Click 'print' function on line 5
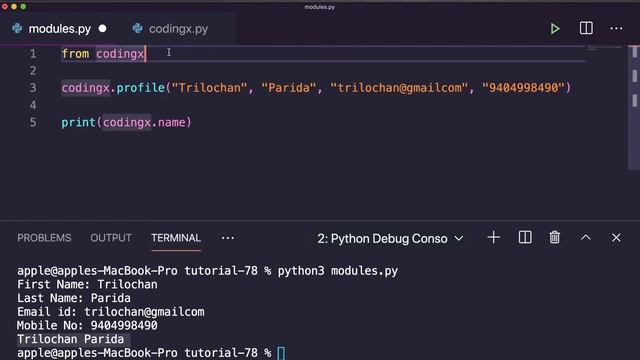This screenshot has width=640, height=360. click(x=78, y=122)
